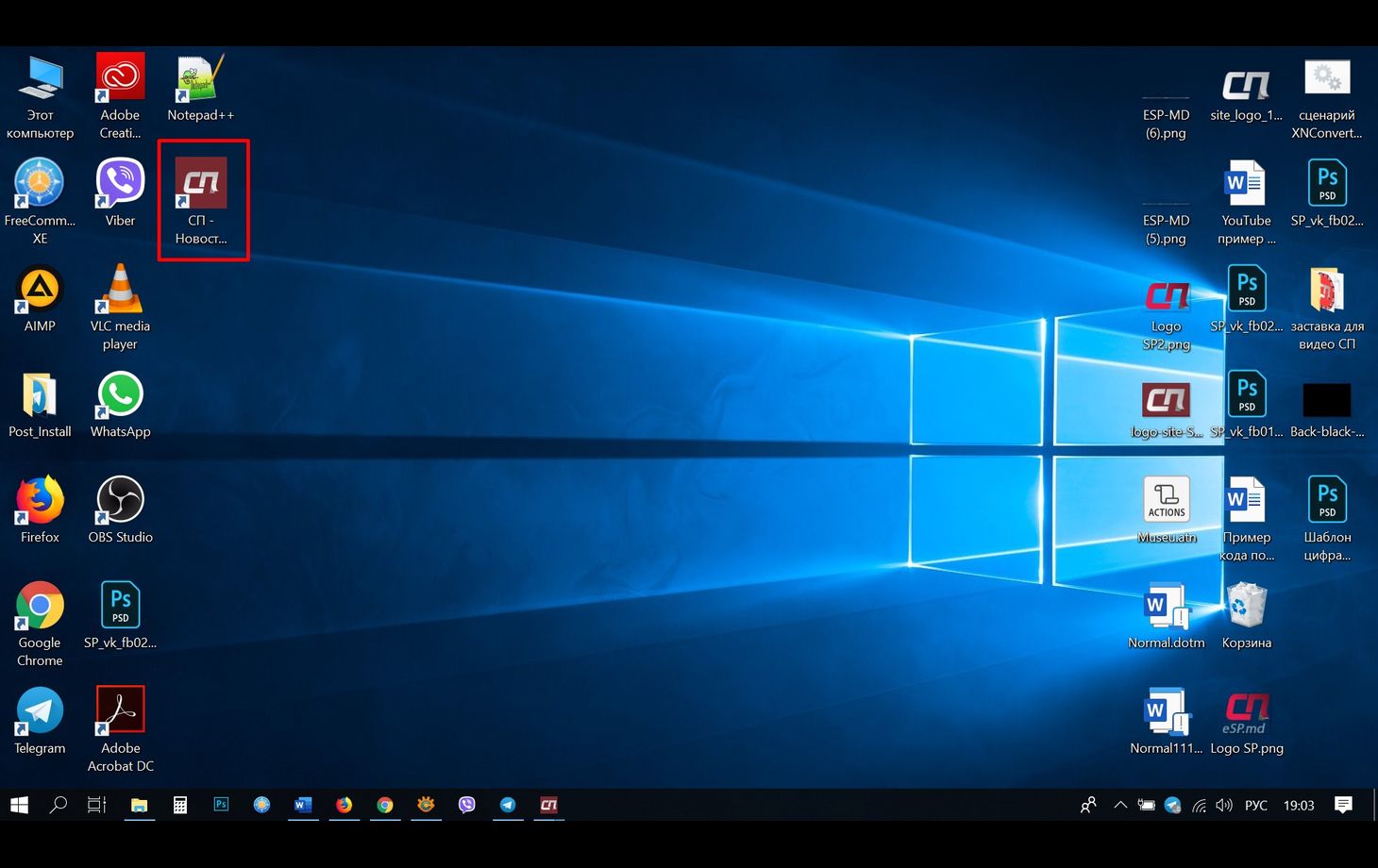This screenshot has height=868, width=1378.
Task: Open the Wi-Fi network tray icon
Action: [1199, 805]
